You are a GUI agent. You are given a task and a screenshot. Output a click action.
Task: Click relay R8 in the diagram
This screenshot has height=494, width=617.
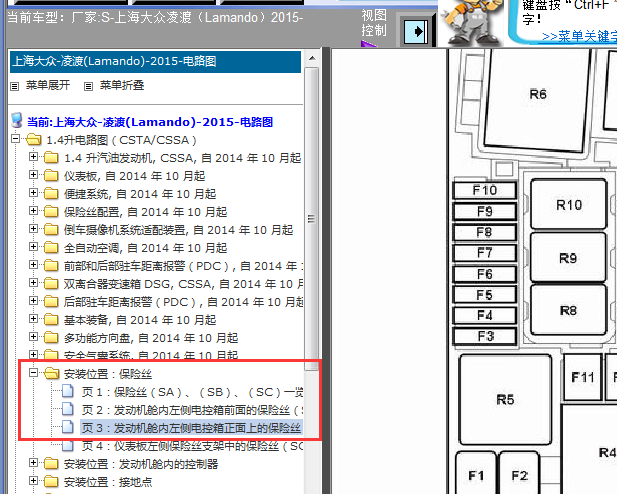click(568, 310)
